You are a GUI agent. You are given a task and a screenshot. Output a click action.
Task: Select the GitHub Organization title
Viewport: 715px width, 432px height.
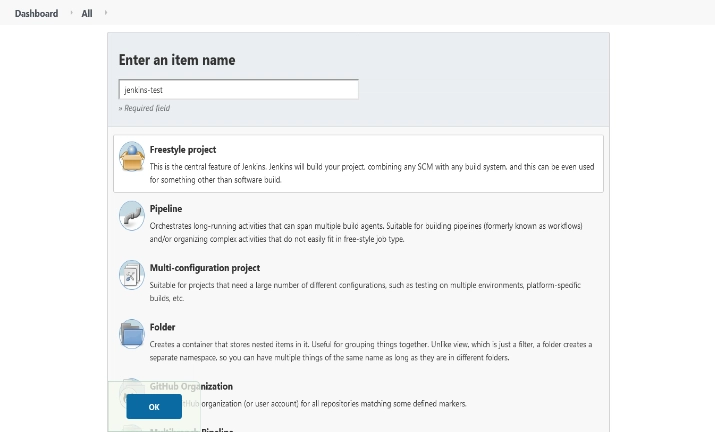click(x=191, y=386)
